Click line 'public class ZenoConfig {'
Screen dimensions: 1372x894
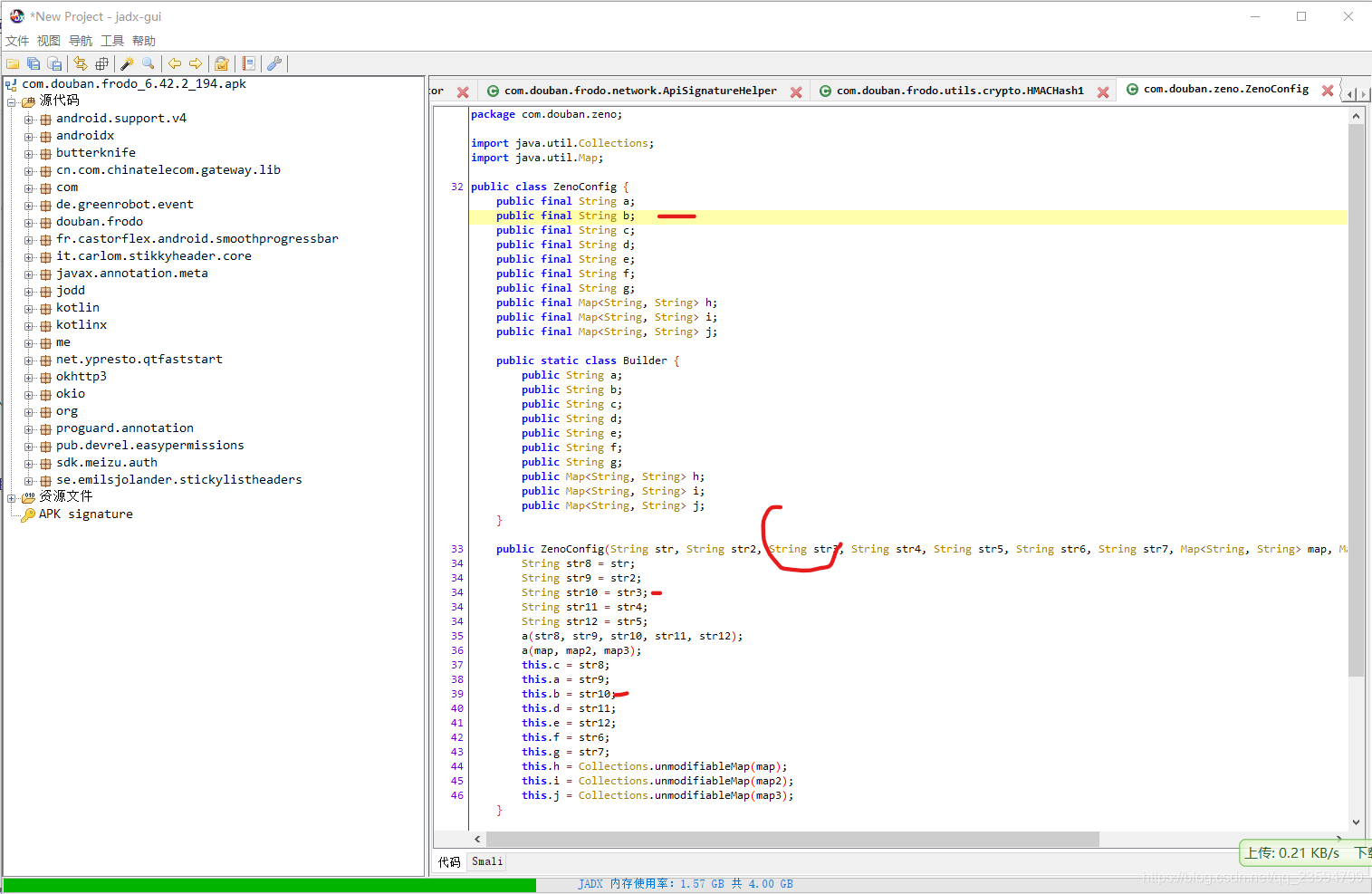click(550, 187)
